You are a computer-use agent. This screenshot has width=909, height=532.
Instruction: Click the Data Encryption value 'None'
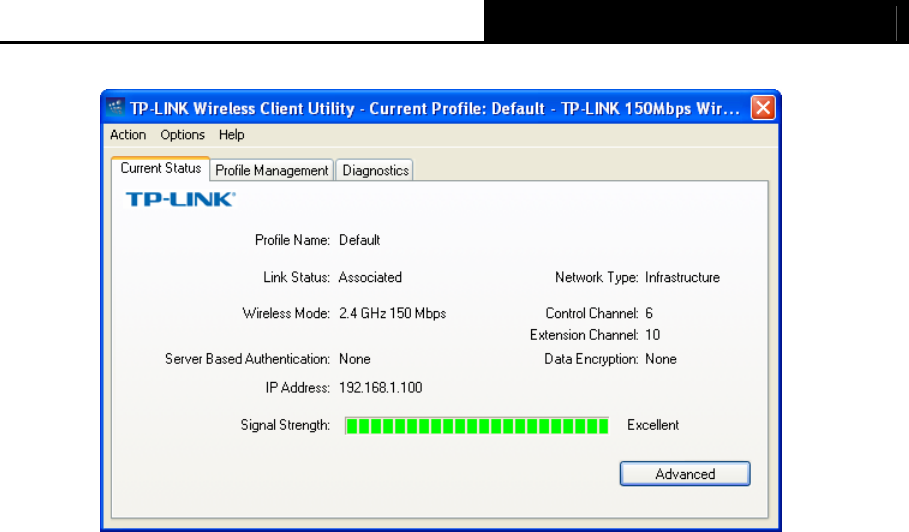point(661,359)
